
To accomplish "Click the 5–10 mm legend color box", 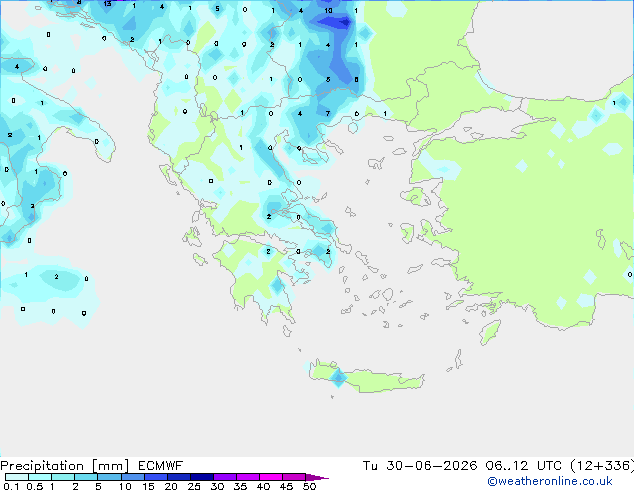I will pos(109,477).
